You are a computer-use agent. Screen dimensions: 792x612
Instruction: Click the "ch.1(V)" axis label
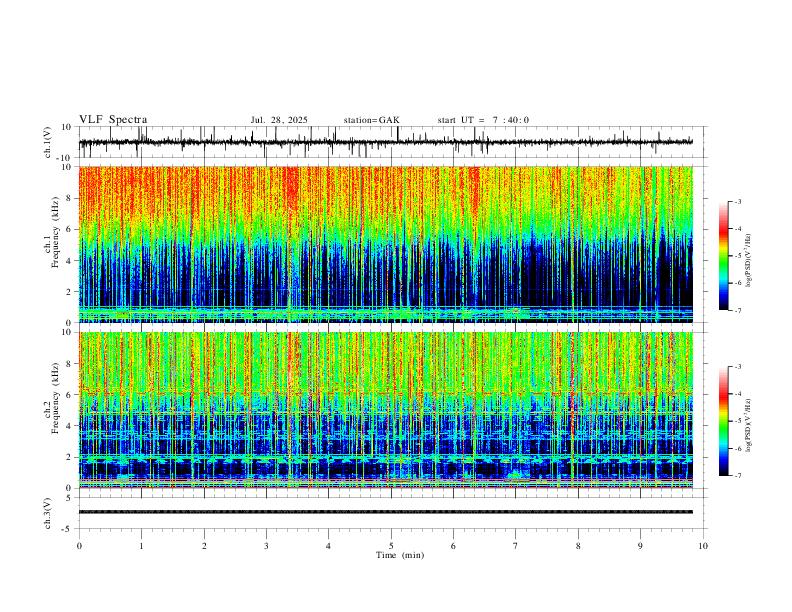click(49, 142)
